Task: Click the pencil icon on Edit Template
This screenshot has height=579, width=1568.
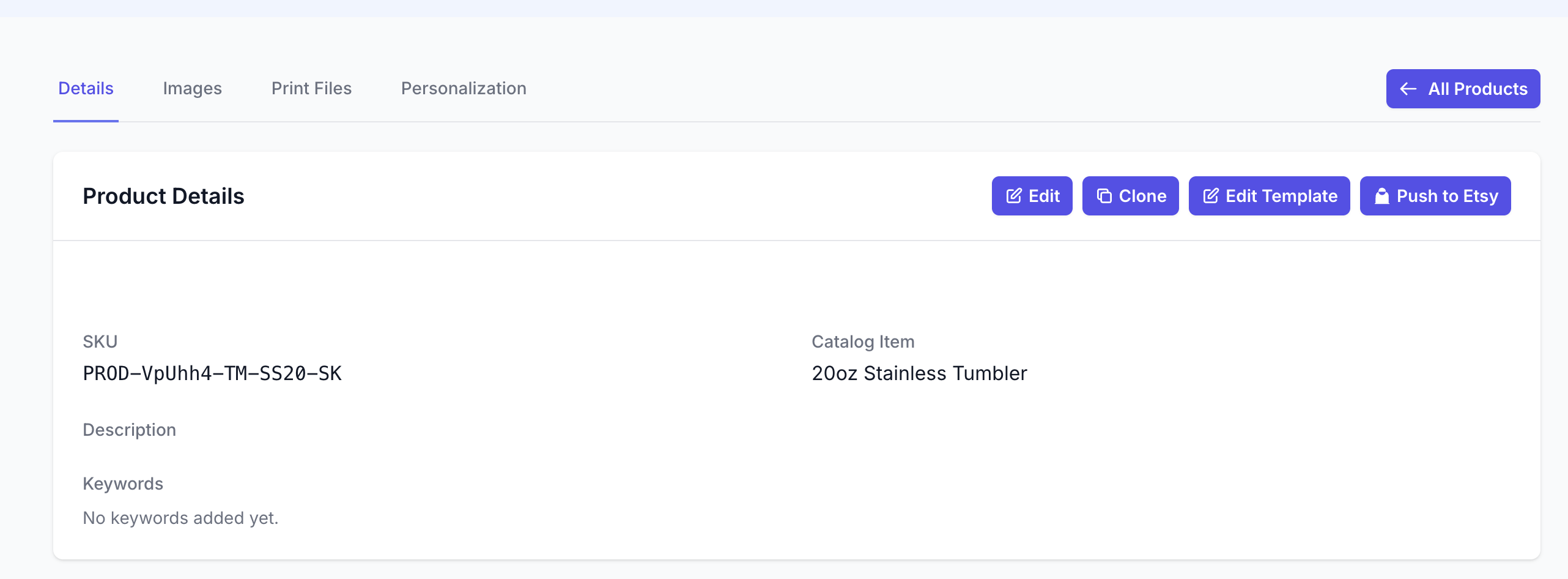Action: 1211,196
